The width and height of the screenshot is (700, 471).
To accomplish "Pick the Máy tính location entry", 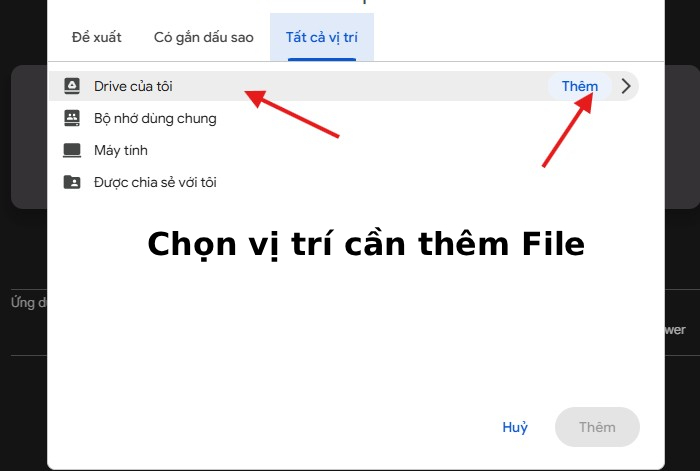I will tap(122, 150).
